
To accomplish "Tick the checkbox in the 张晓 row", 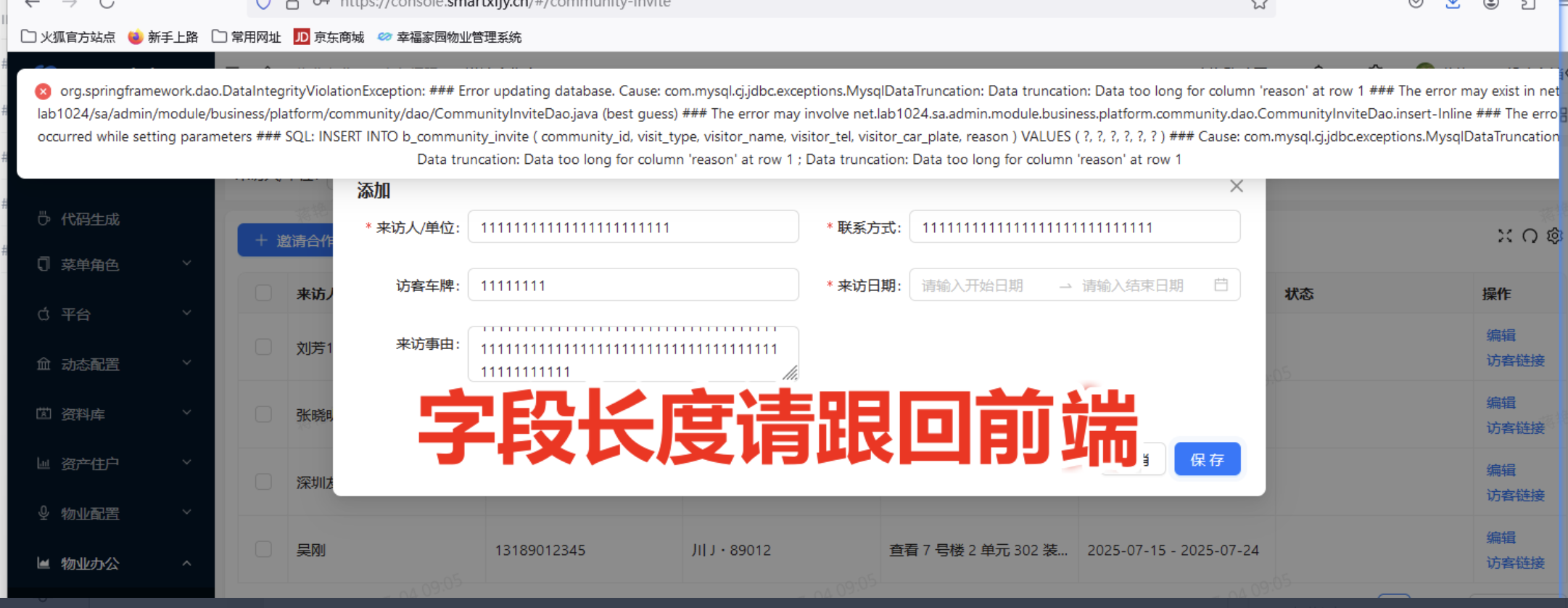I will [x=263, y=414].
